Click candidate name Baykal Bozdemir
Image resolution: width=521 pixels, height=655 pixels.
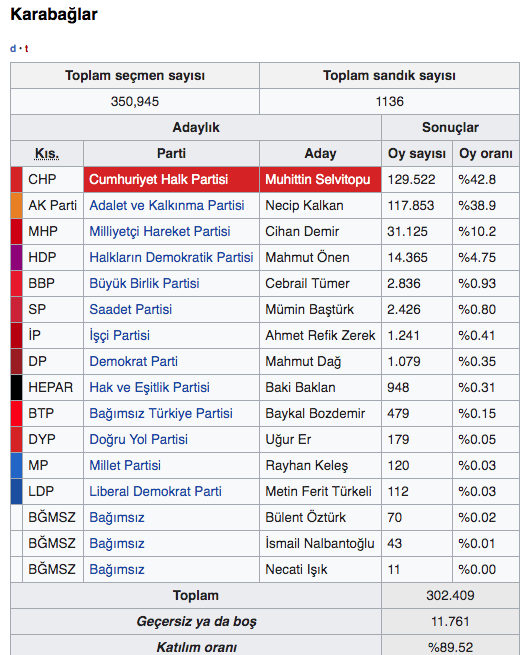point(315,414)
